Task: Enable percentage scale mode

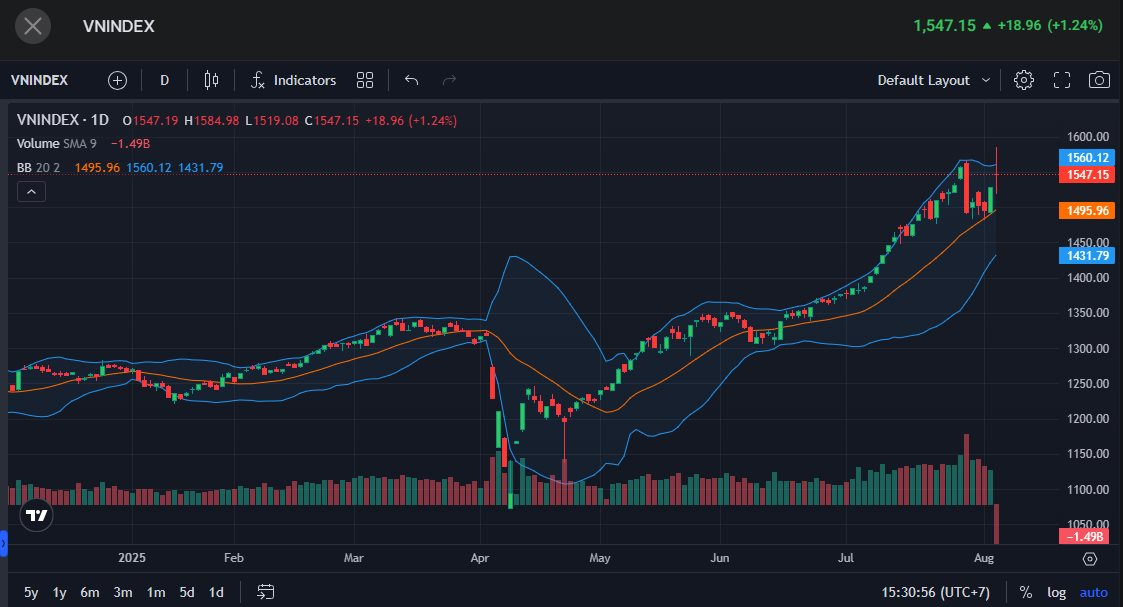Action: point(1024,592)
